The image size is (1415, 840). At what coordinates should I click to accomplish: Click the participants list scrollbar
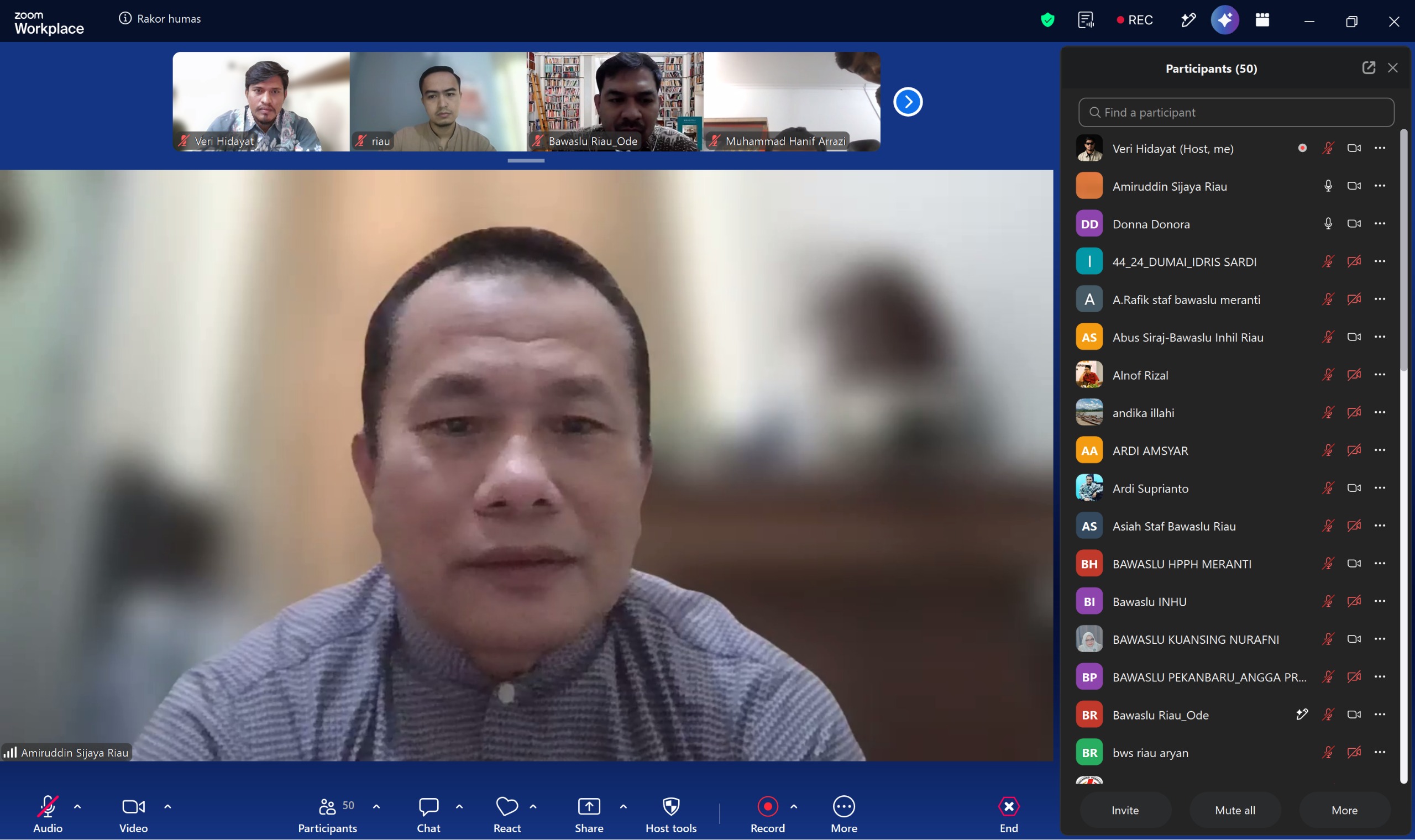coord(1403,250)
